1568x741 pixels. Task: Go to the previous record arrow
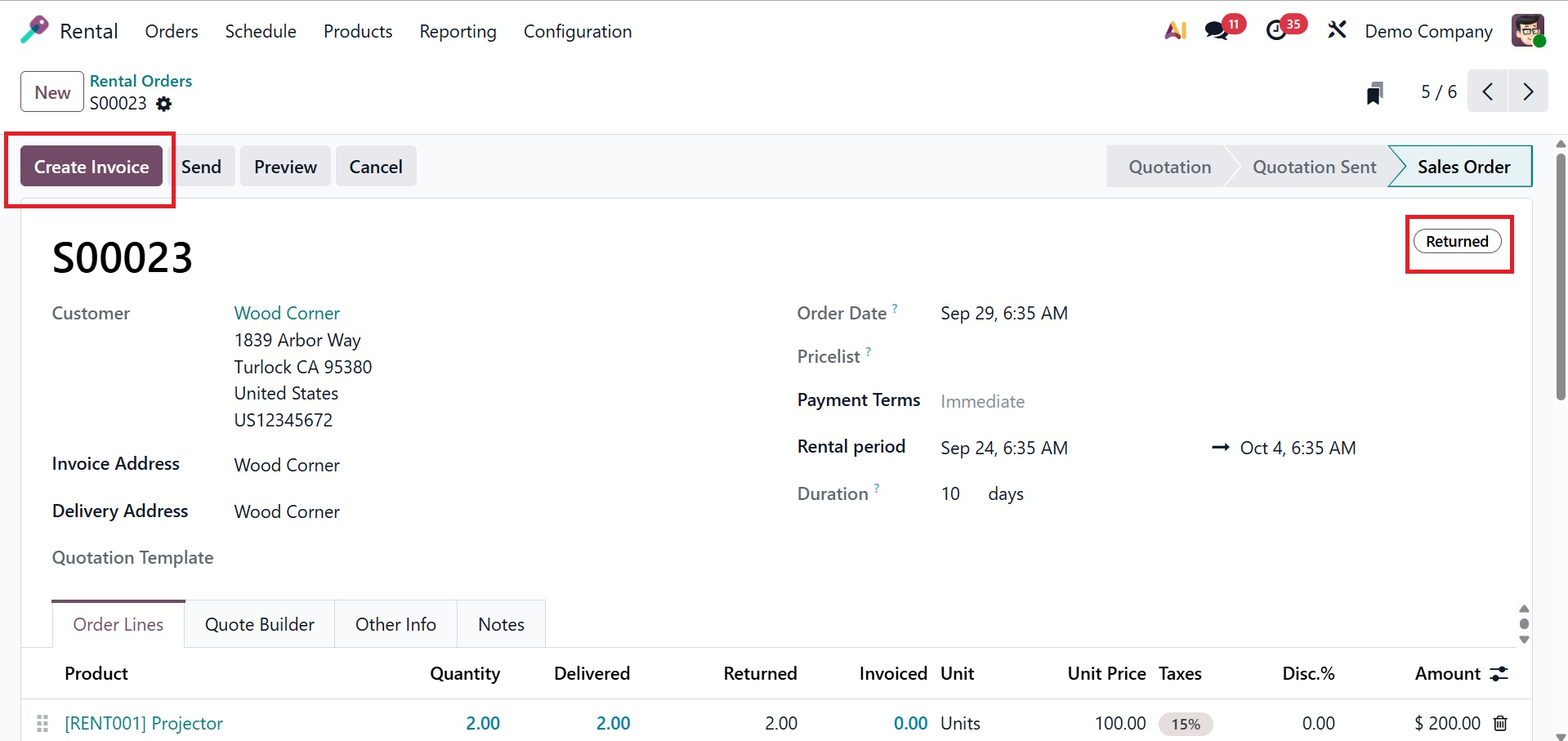(1488, 92)
